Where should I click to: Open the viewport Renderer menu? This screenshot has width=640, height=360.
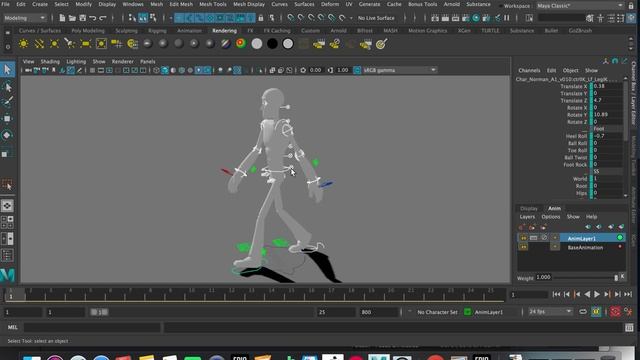[122, 62]
